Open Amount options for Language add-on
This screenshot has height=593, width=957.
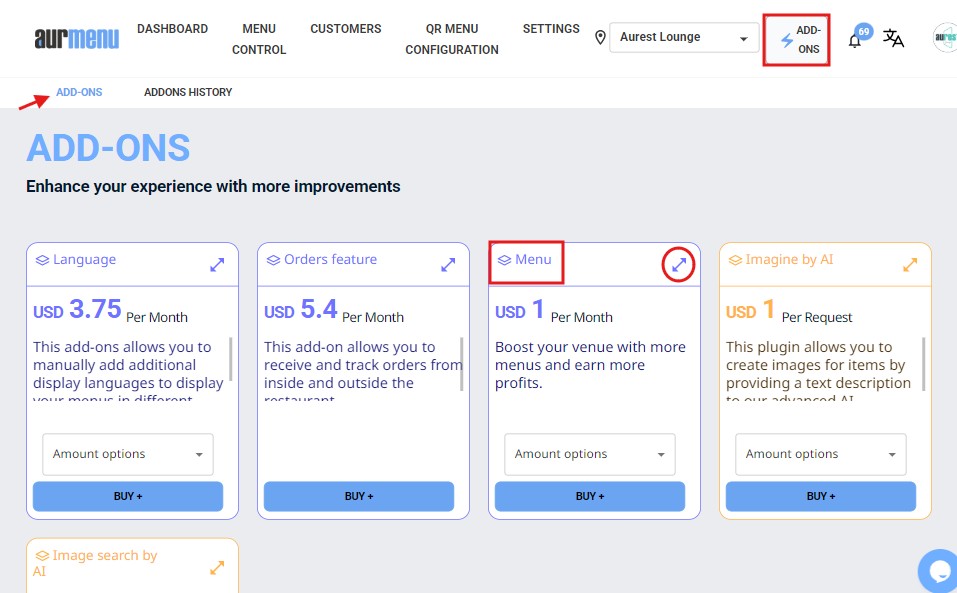pos(128,454)
